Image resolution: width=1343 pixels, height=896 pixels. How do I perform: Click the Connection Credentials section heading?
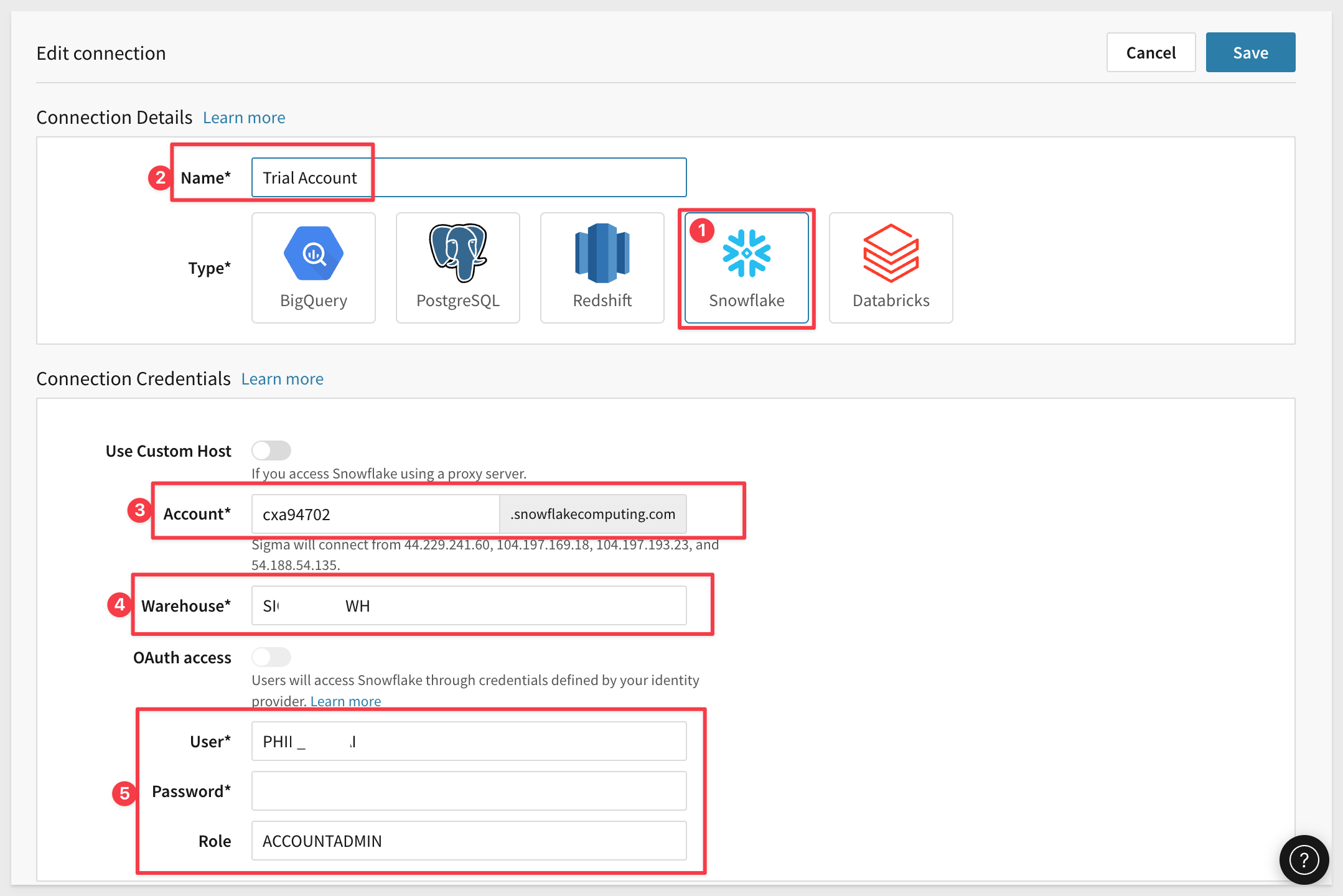pos(134,378)
